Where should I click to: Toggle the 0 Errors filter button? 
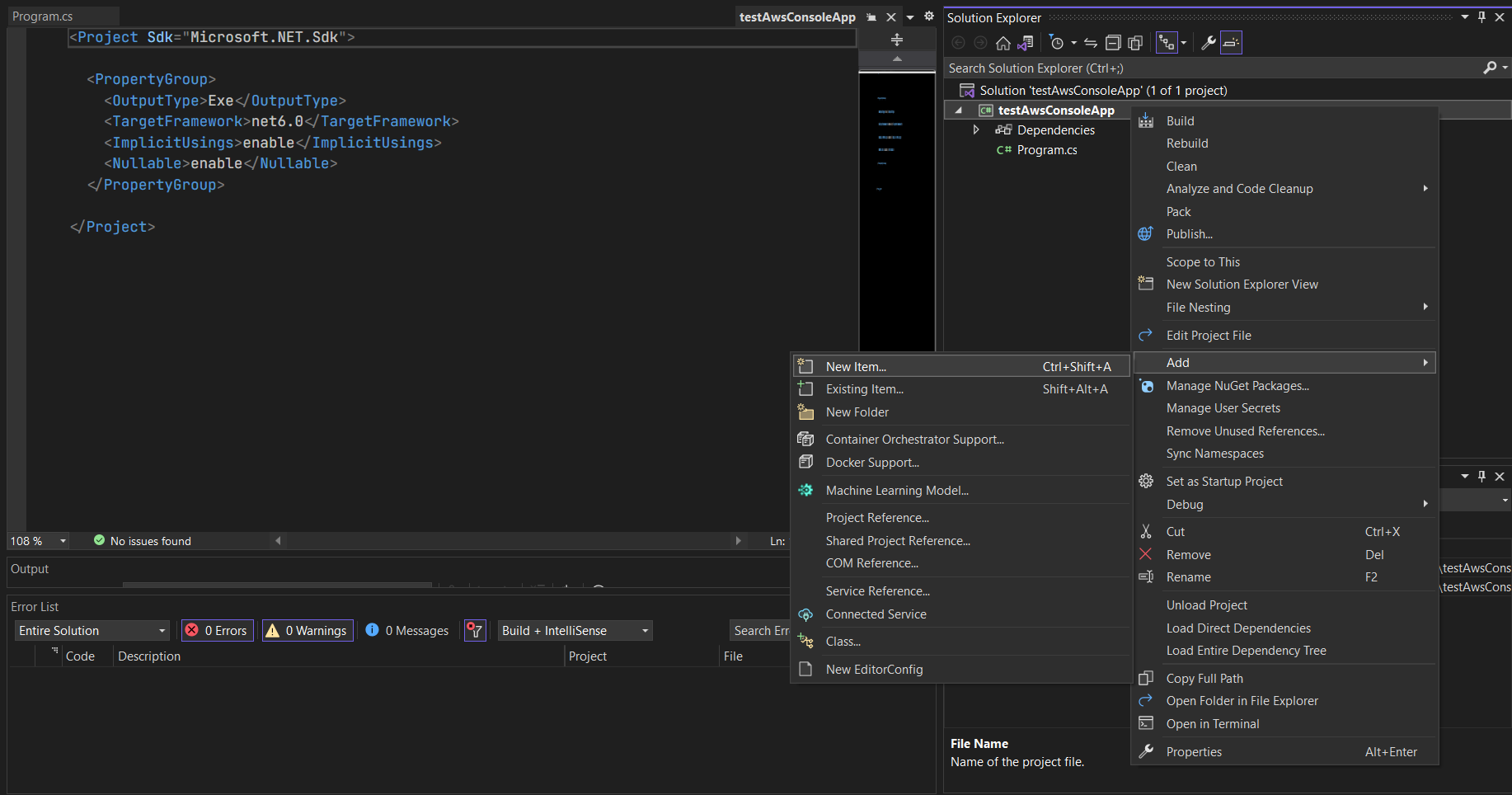pos(218,631)
